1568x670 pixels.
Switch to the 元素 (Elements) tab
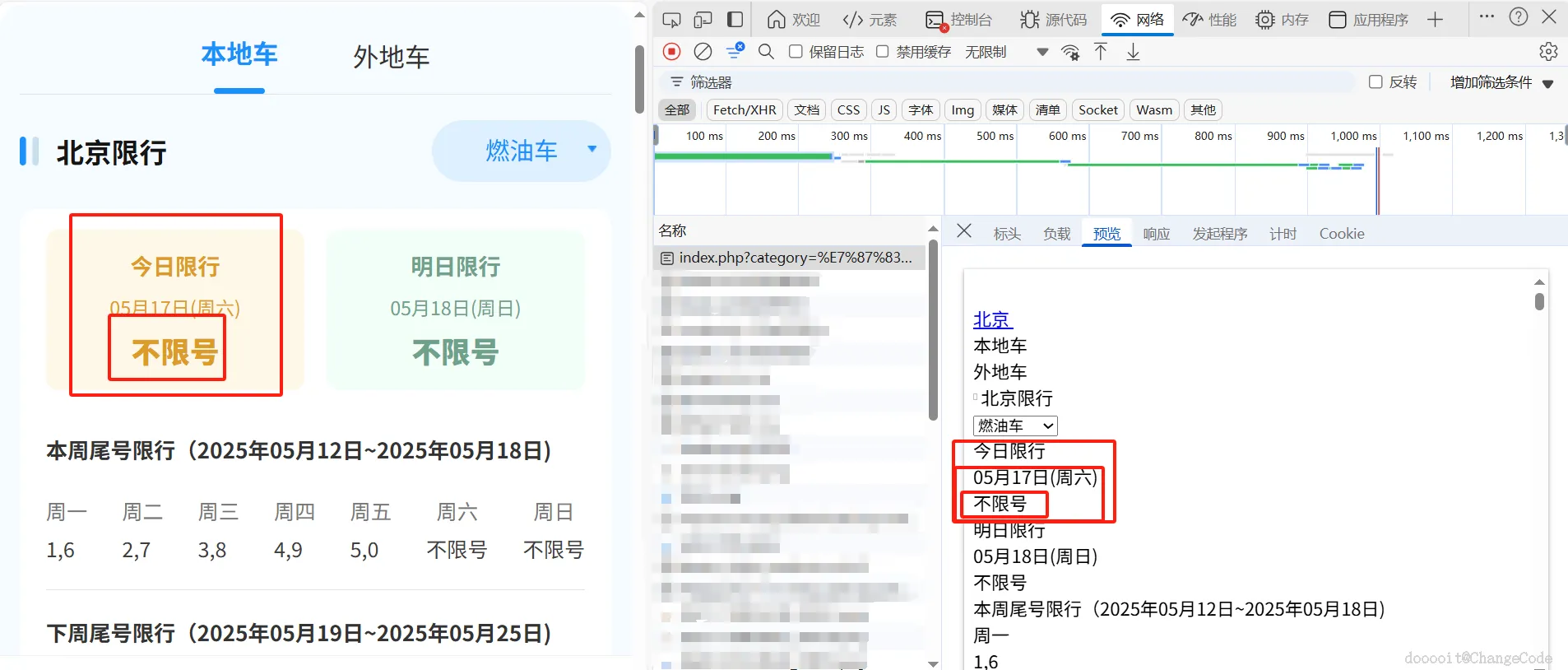click(870, 20)
